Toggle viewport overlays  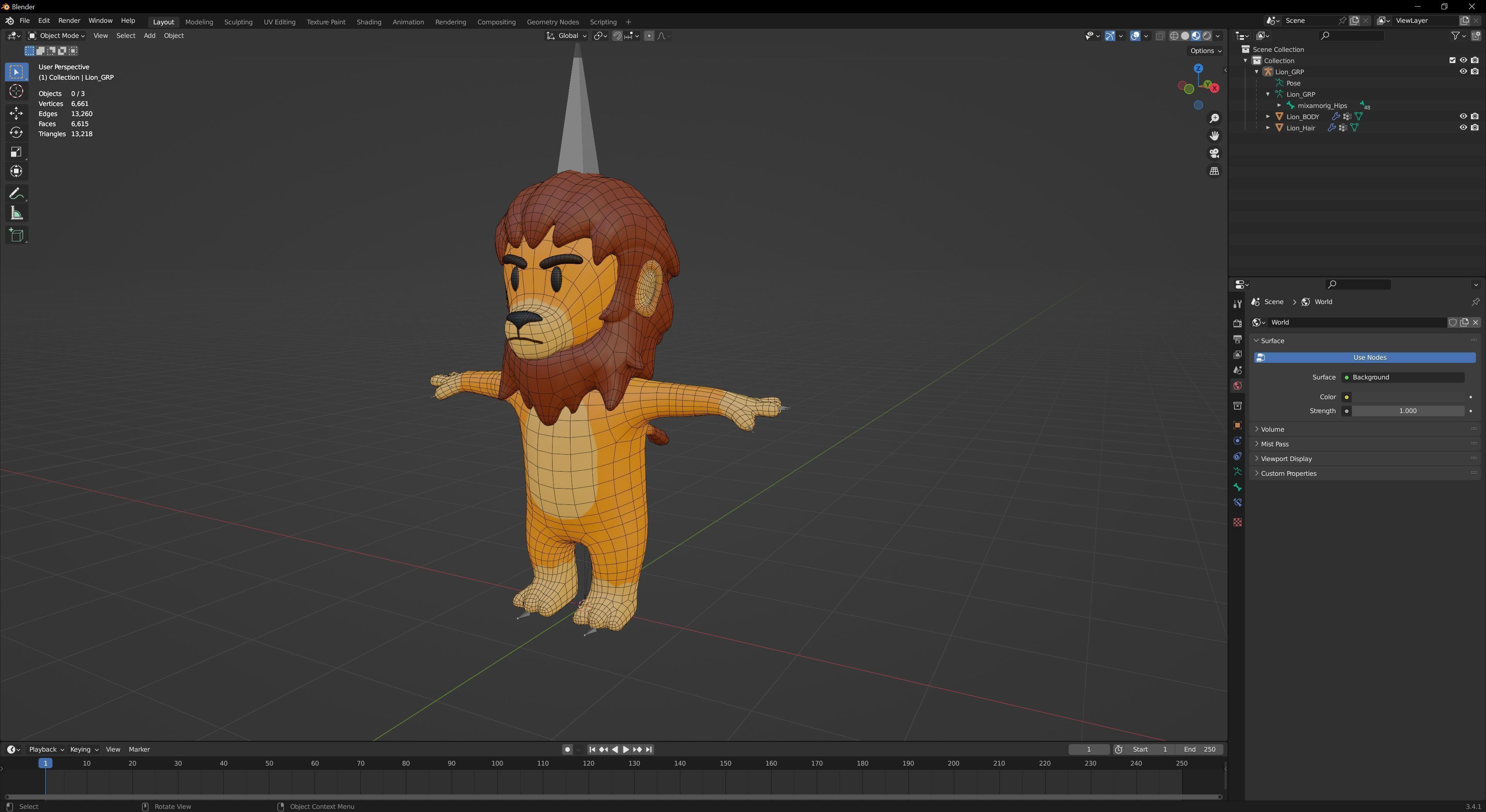[1135, 36]
